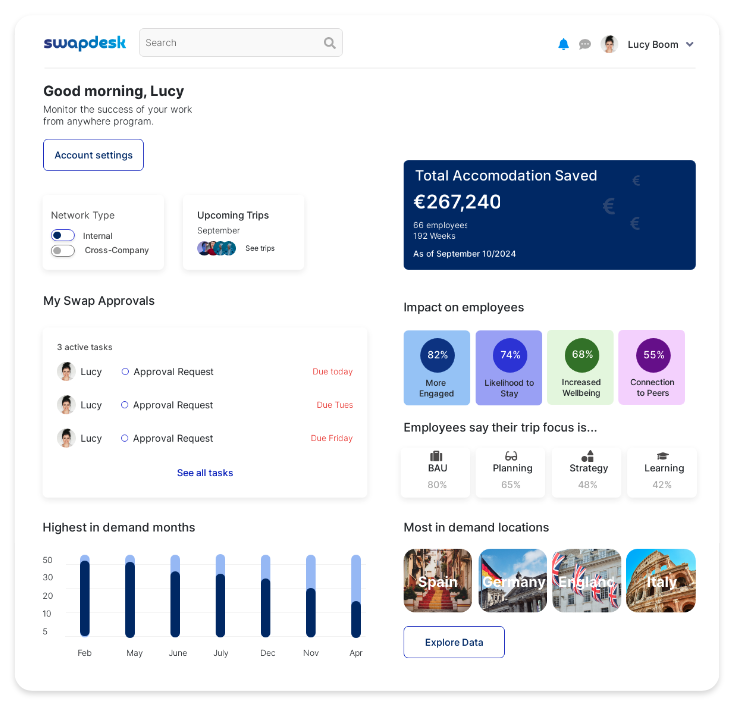Click the Lucy Boom username
Viewport: 737px width, 706px height.
click(x=653, y=45)
